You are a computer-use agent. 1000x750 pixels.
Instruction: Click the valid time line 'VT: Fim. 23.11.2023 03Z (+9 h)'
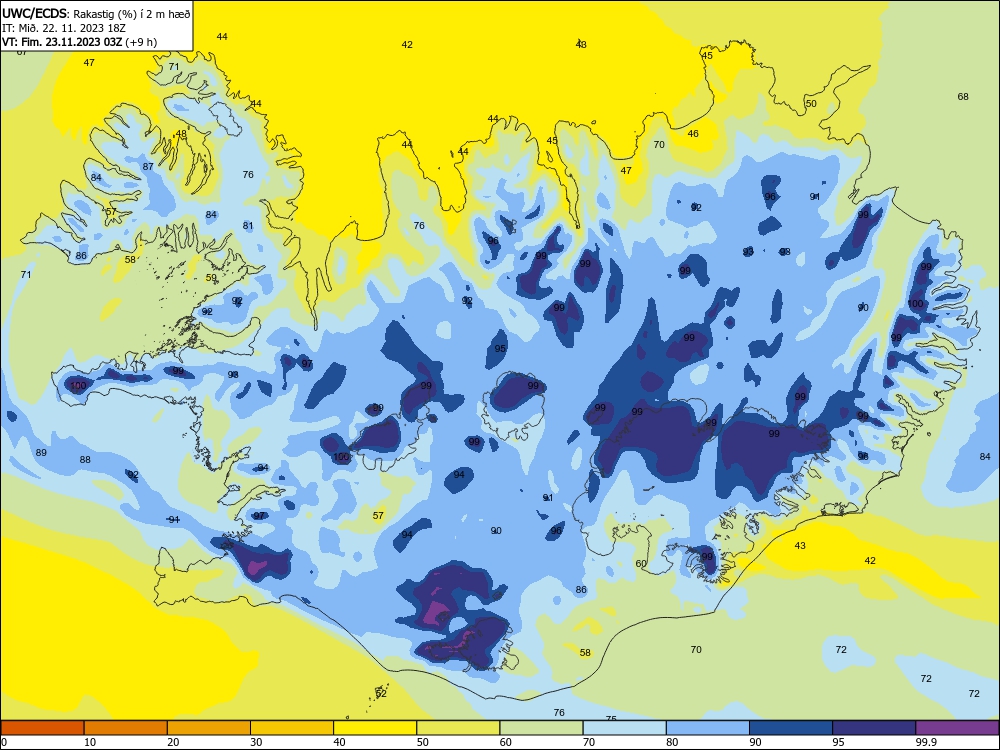(x=79, y=42)
